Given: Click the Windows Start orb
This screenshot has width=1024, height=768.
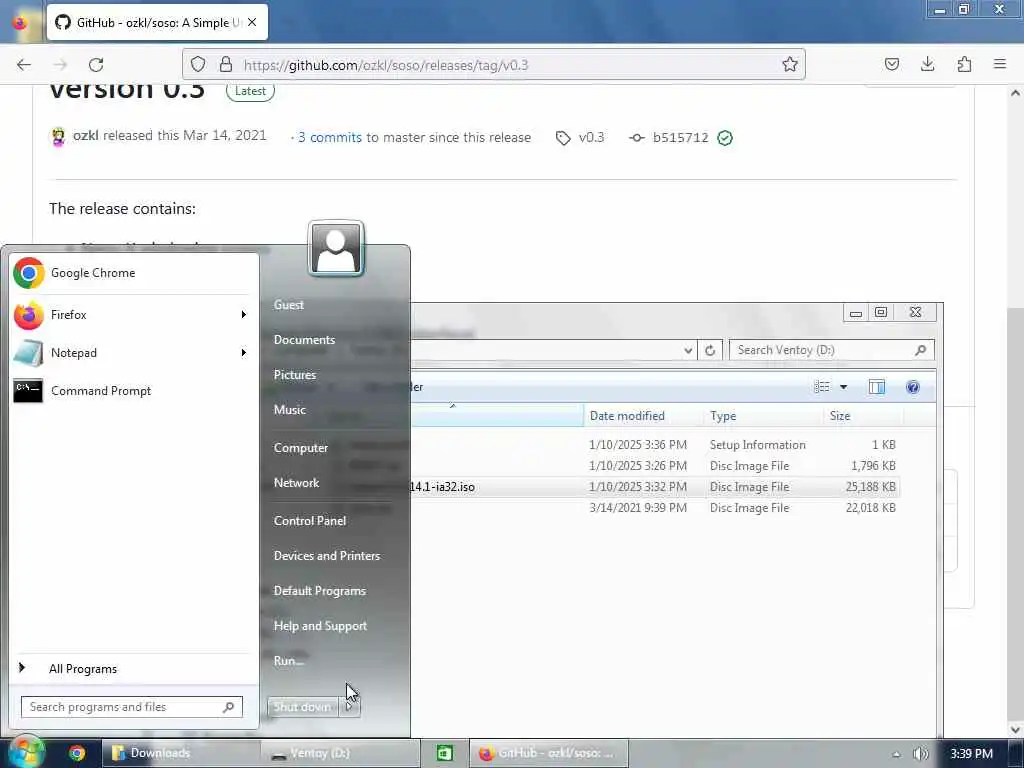Looking at the screenshot, I should click(25, 752).
